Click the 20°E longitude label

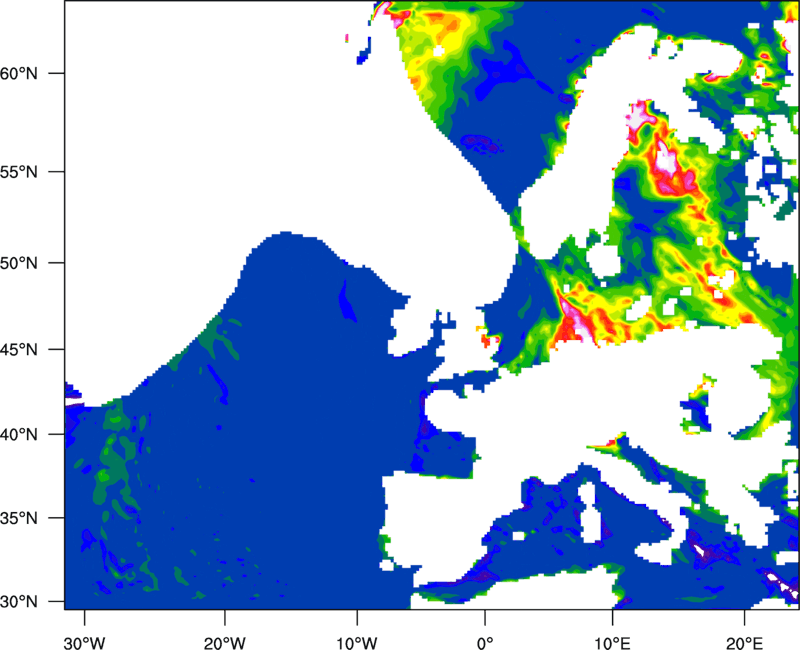744,643
